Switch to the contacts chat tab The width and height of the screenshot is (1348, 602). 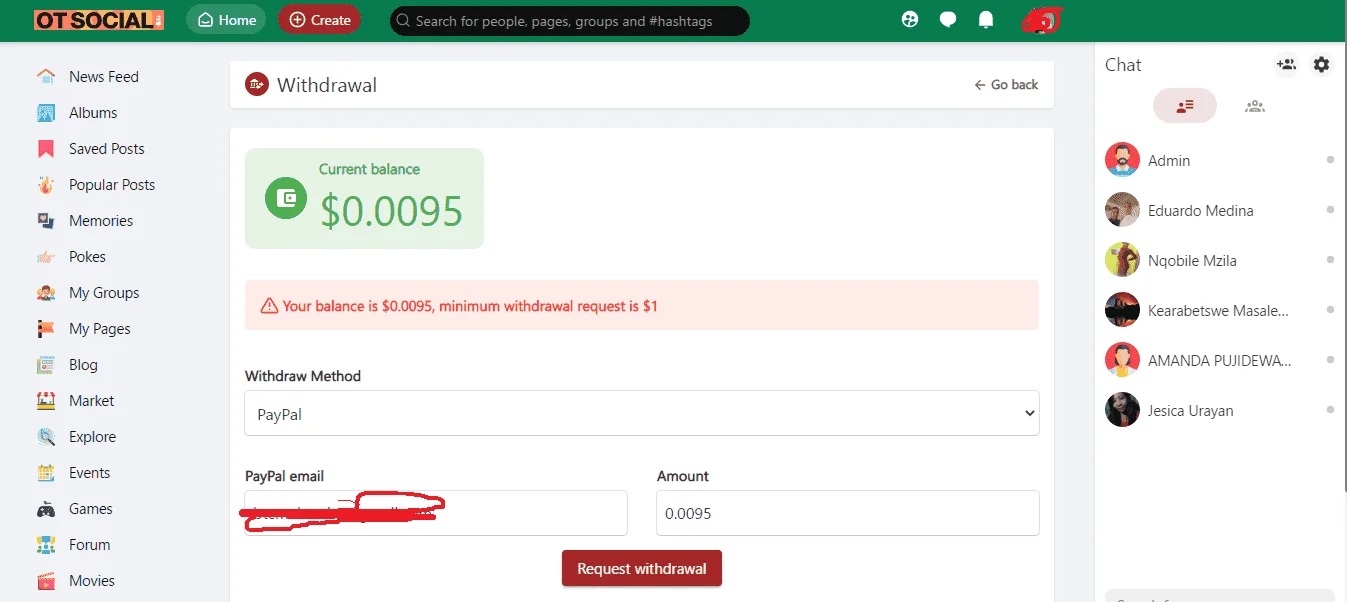point(1185,106)
